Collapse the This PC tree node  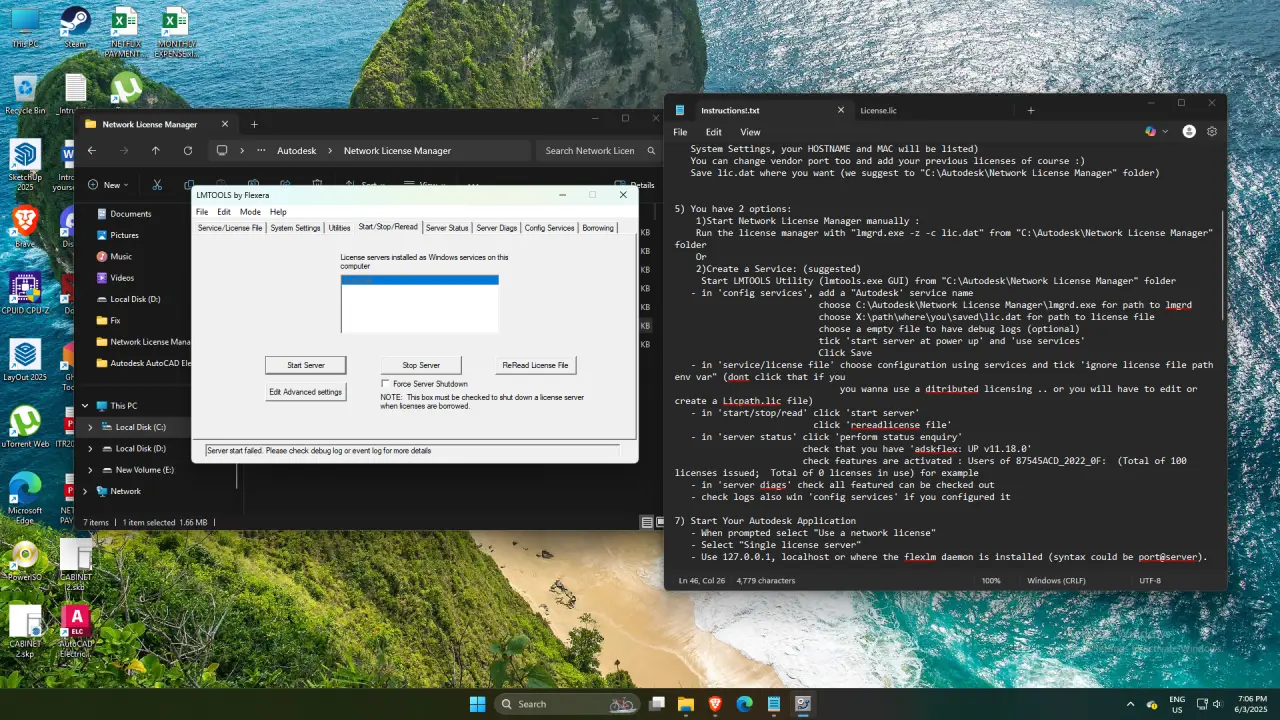coord(85,406)
